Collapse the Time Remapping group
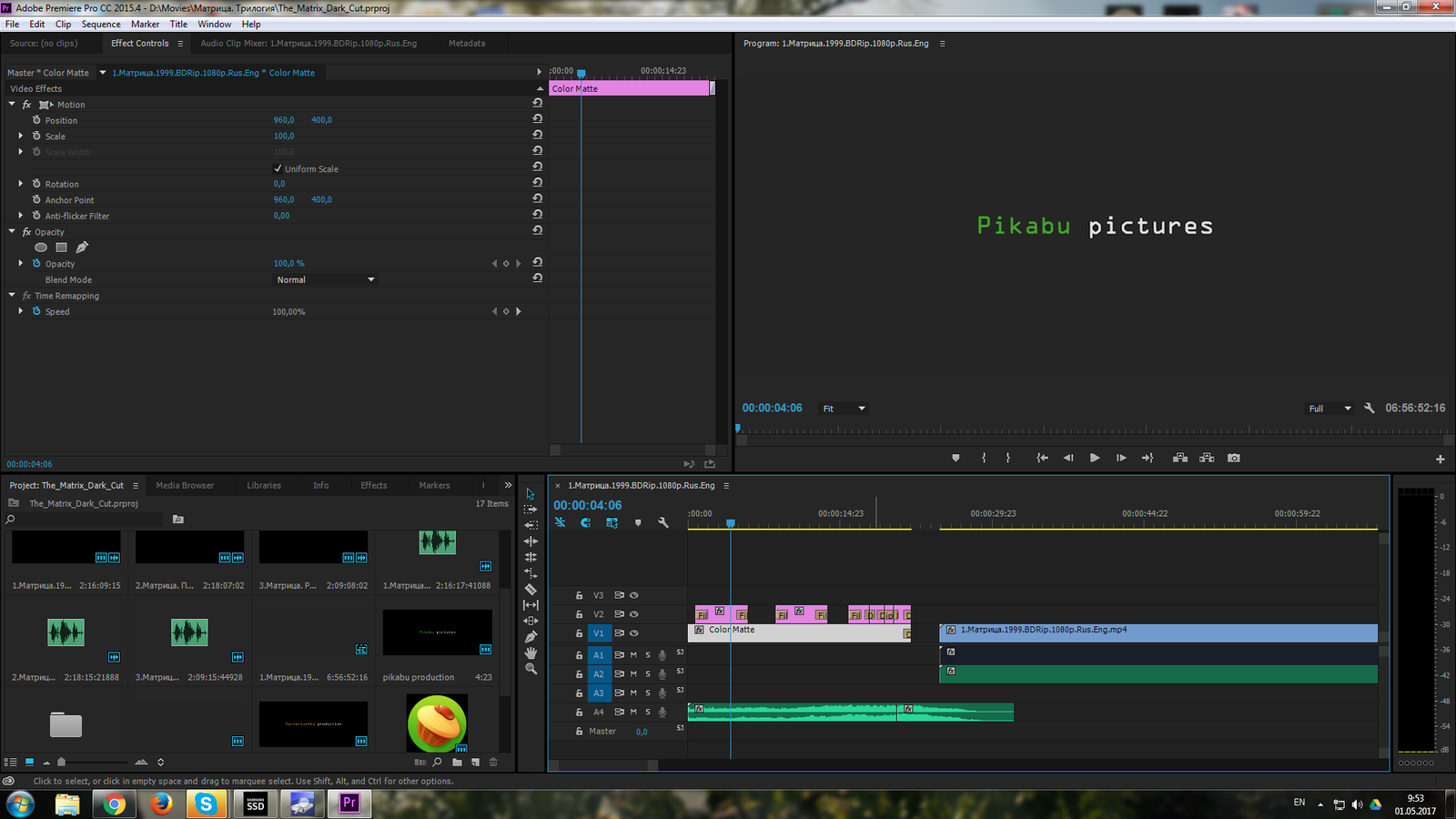 pos(12,296)
